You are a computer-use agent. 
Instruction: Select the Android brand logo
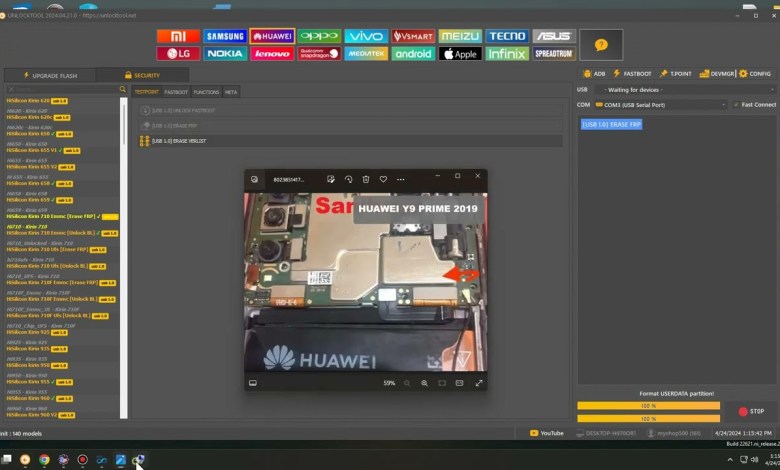point(413,54)
